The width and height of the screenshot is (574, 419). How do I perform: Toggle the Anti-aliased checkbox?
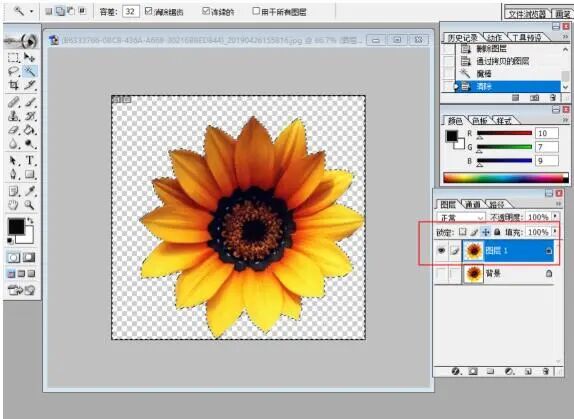148,11
